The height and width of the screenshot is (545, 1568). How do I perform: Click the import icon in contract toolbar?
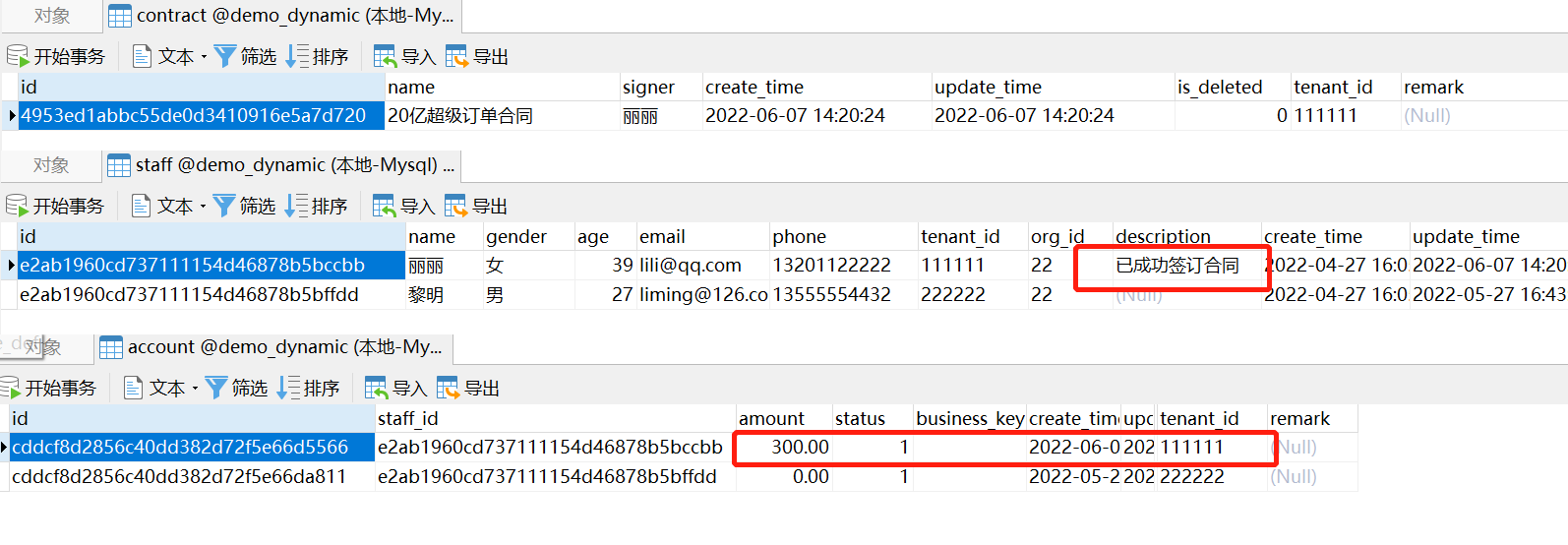pos(385,57)
